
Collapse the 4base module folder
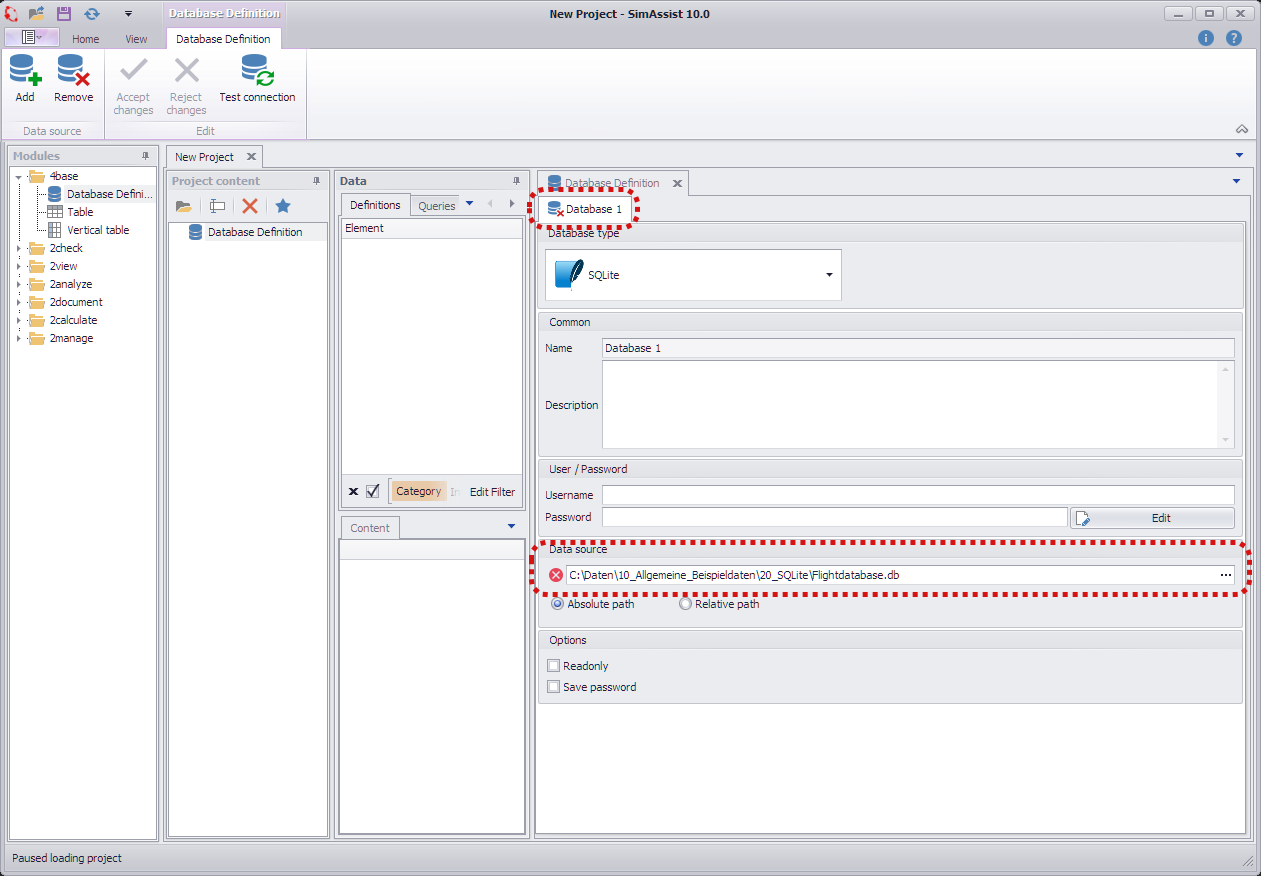click(x=18, y=177)
